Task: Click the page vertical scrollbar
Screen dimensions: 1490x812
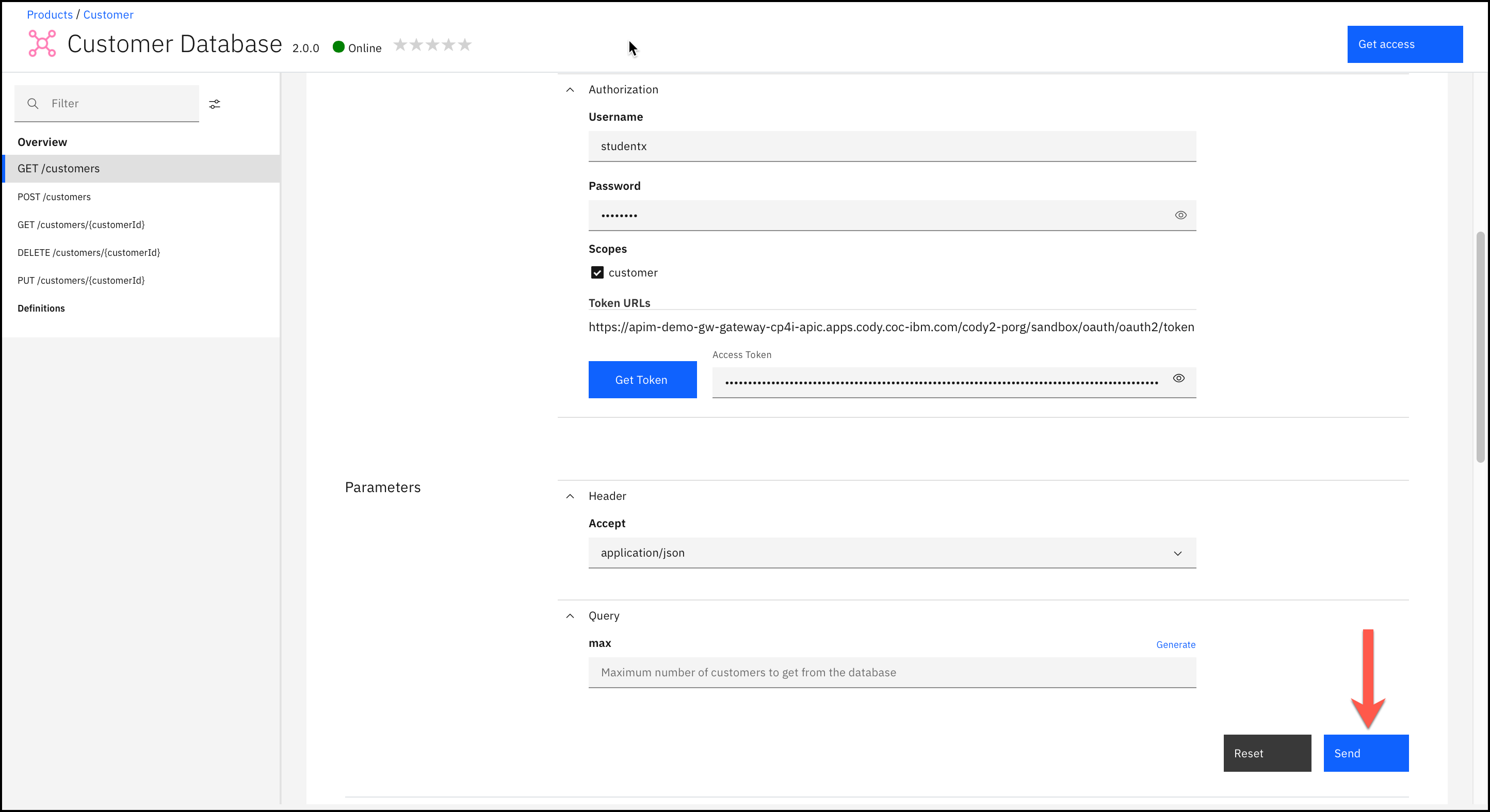Action: pos(1480,347)
